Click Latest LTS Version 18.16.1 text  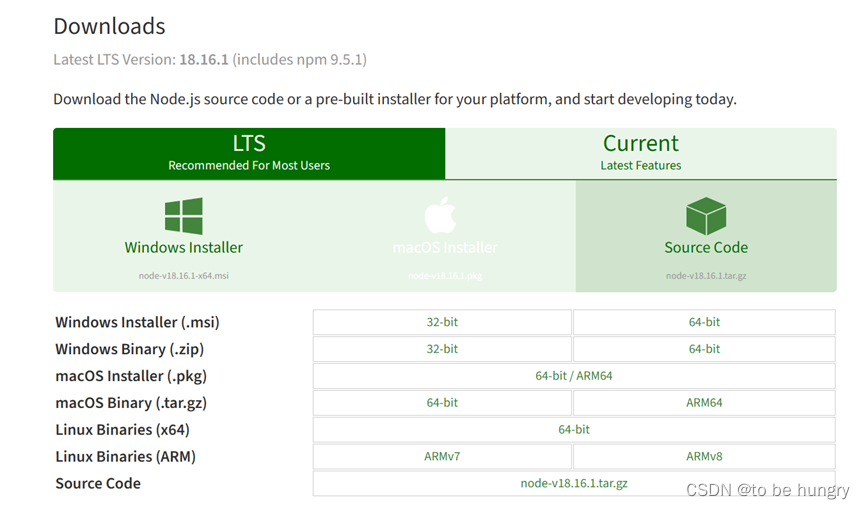[210, 60]
